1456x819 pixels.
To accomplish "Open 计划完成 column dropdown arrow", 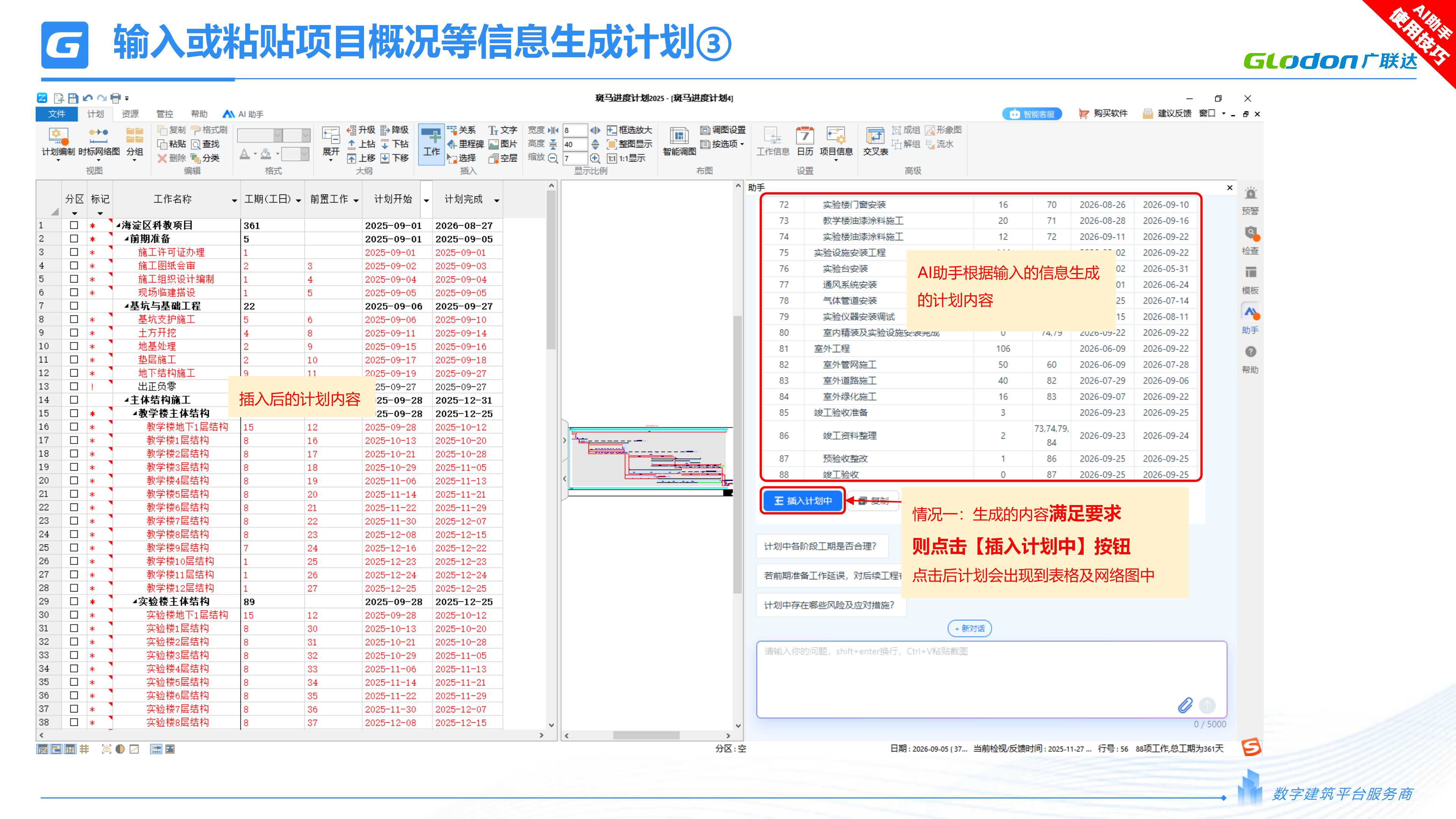I will pos(496,201).
